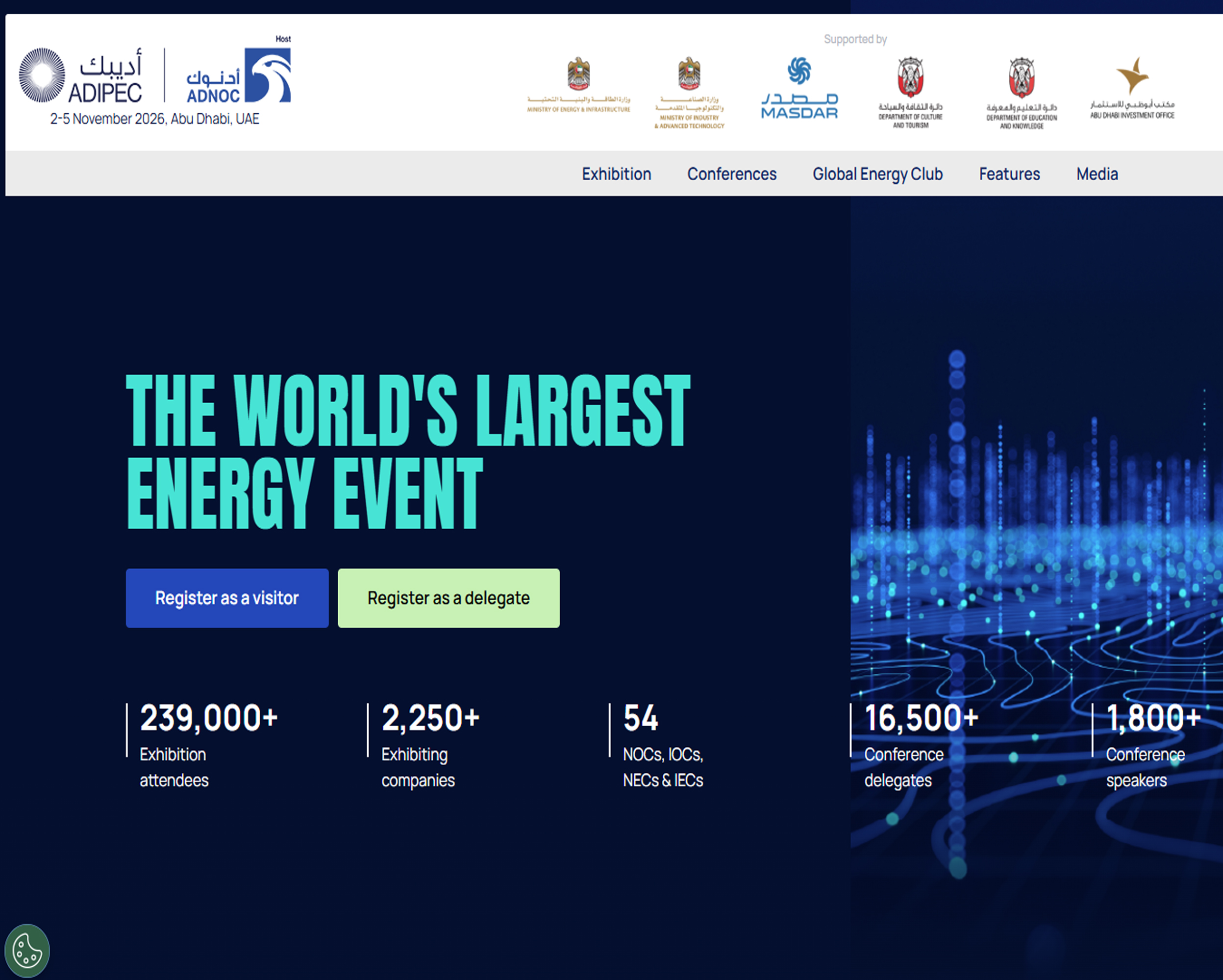Viewport: 1223px width, 980px height.
Task: Click the Department of Education and Knowledge logo
Action: [x=1021, y=93]
